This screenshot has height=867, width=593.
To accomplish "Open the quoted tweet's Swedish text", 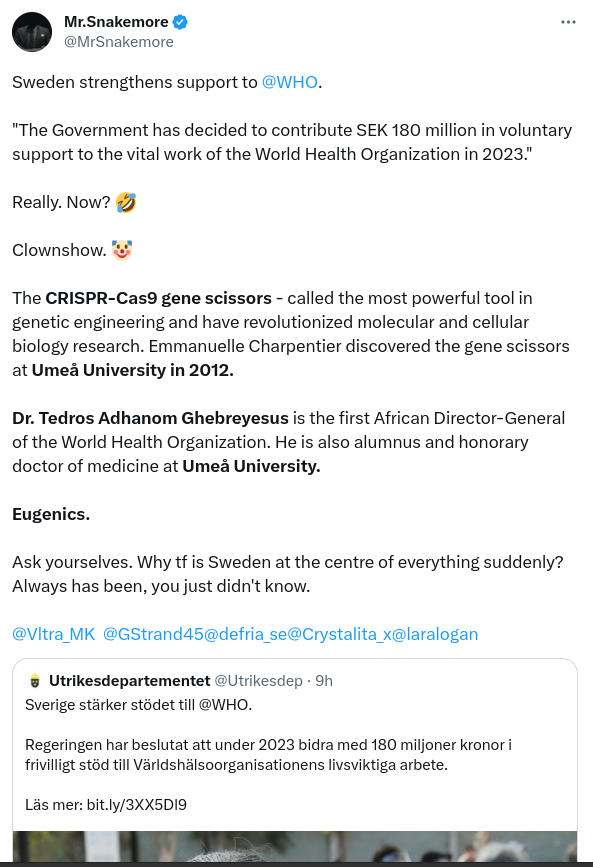I will pyautogui.click(x=268, y=755).
